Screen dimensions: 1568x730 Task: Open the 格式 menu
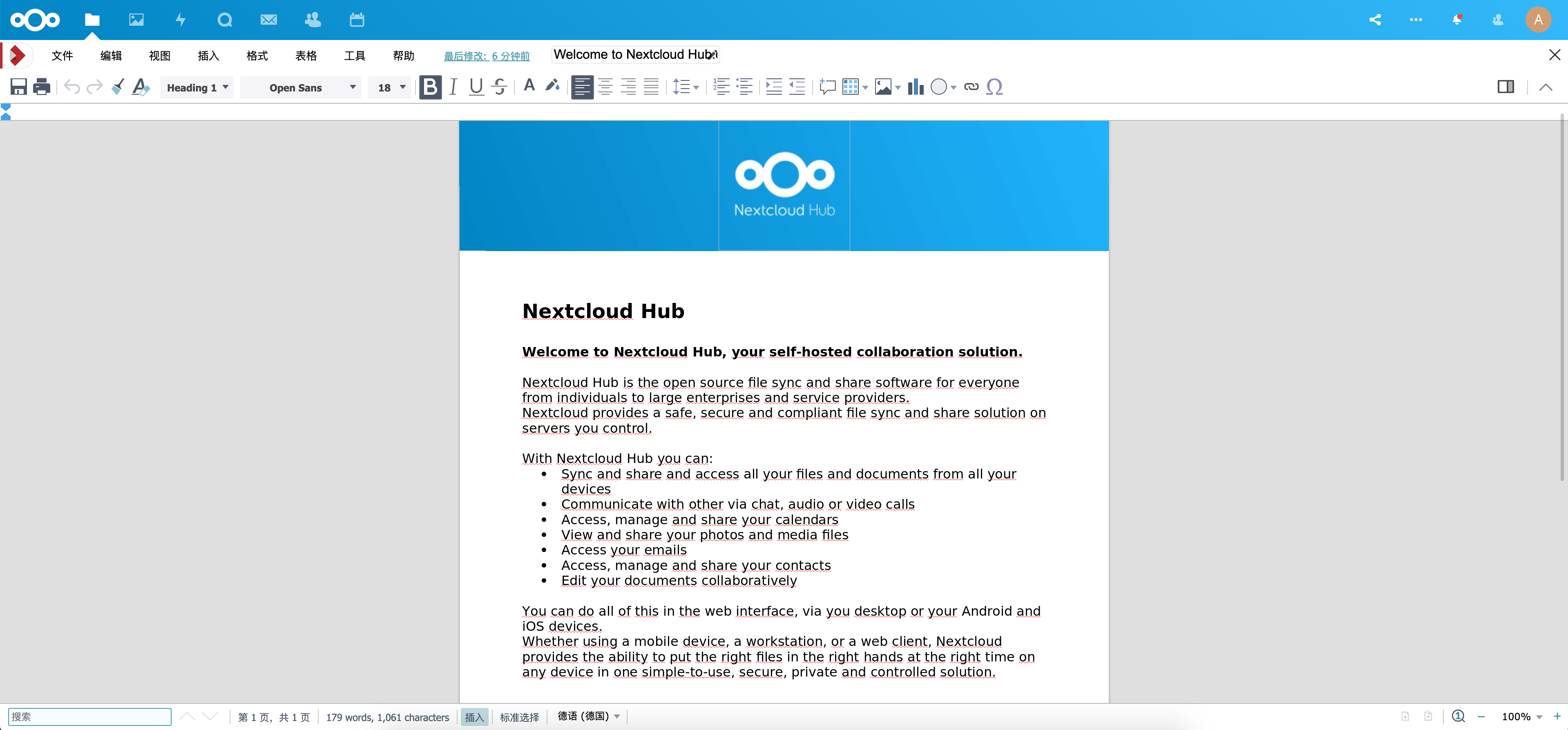coord(257,56)
